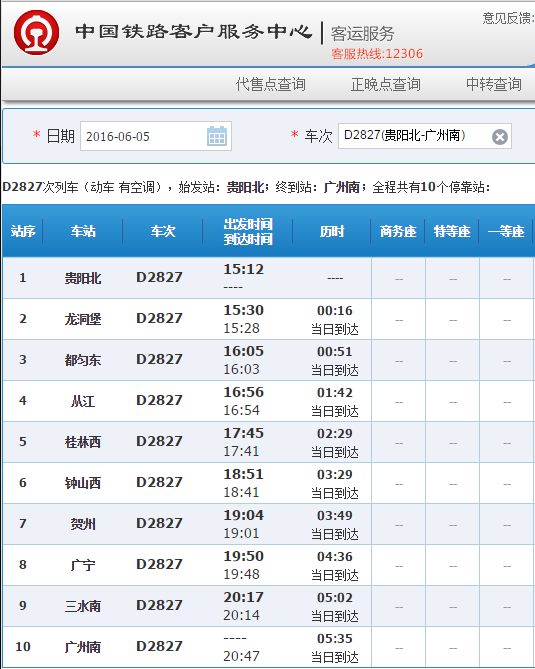Click the 客服热线:12306 text

[377, 54]
